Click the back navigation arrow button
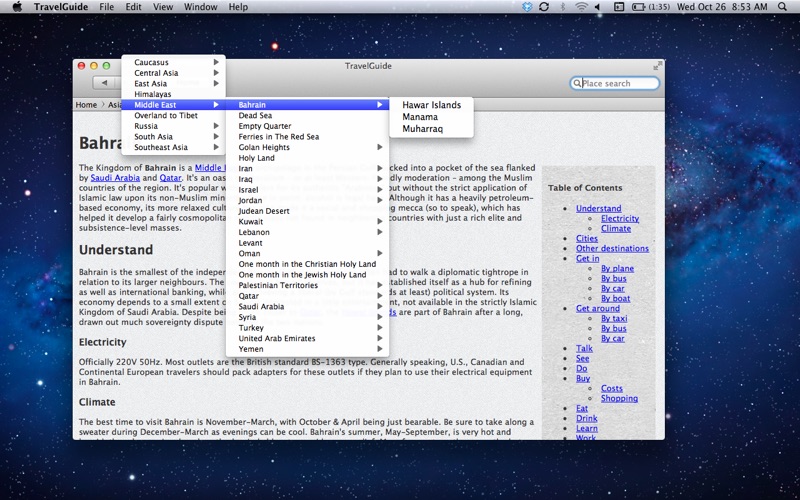This screenshot has width=800, height=500. (x=105, y=83)
